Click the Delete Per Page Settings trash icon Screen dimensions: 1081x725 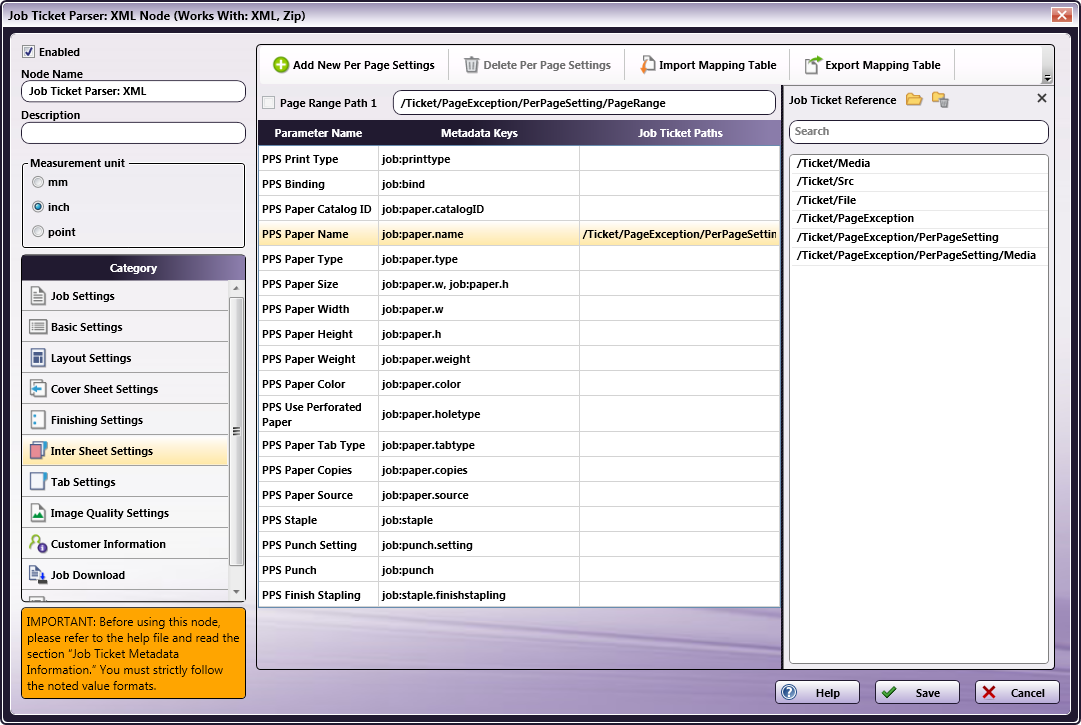point(472,65)
